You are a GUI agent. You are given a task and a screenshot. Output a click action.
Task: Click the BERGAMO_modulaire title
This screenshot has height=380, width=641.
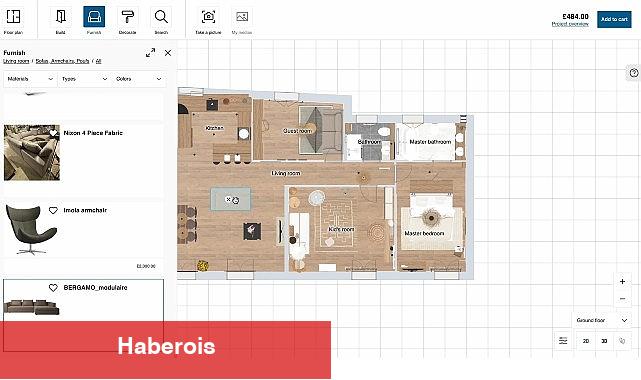pyautogui.click(x=95, y=288)
